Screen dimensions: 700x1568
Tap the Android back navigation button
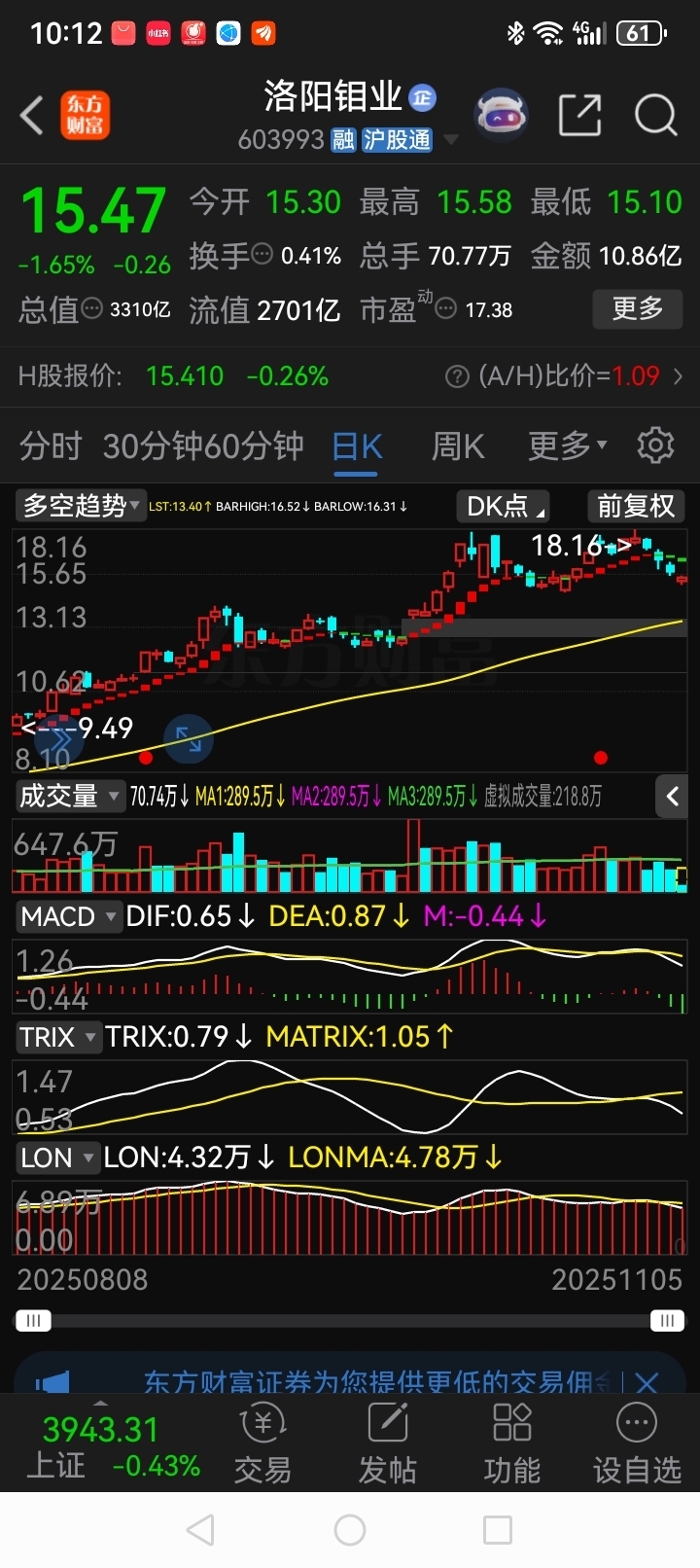(x=200, y=1530)
